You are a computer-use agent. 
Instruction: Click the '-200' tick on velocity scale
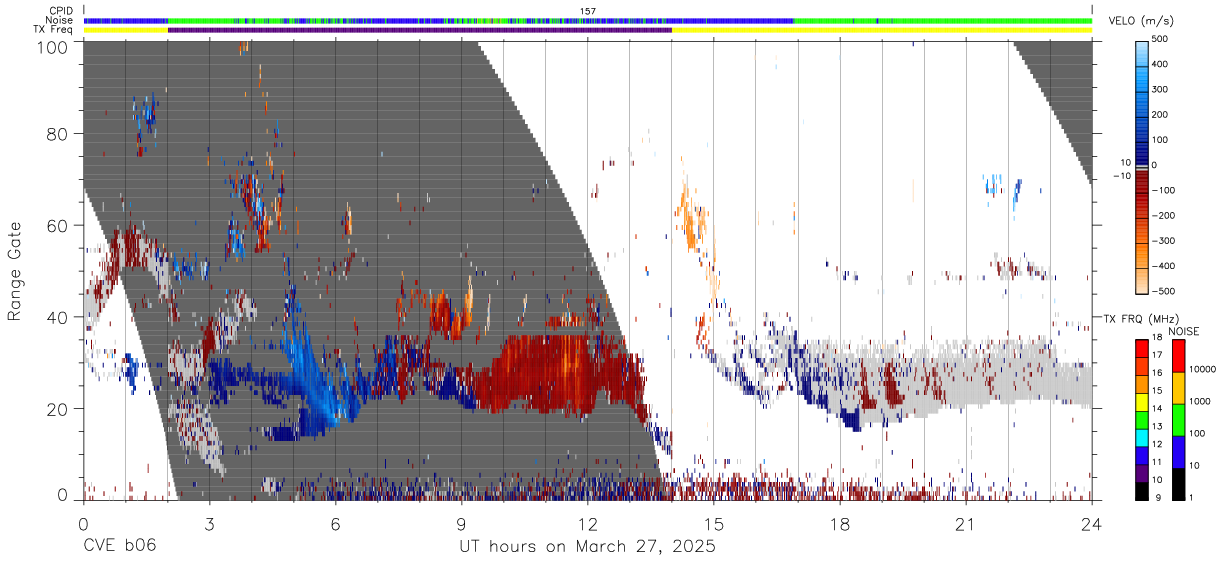coord(1163,216)
